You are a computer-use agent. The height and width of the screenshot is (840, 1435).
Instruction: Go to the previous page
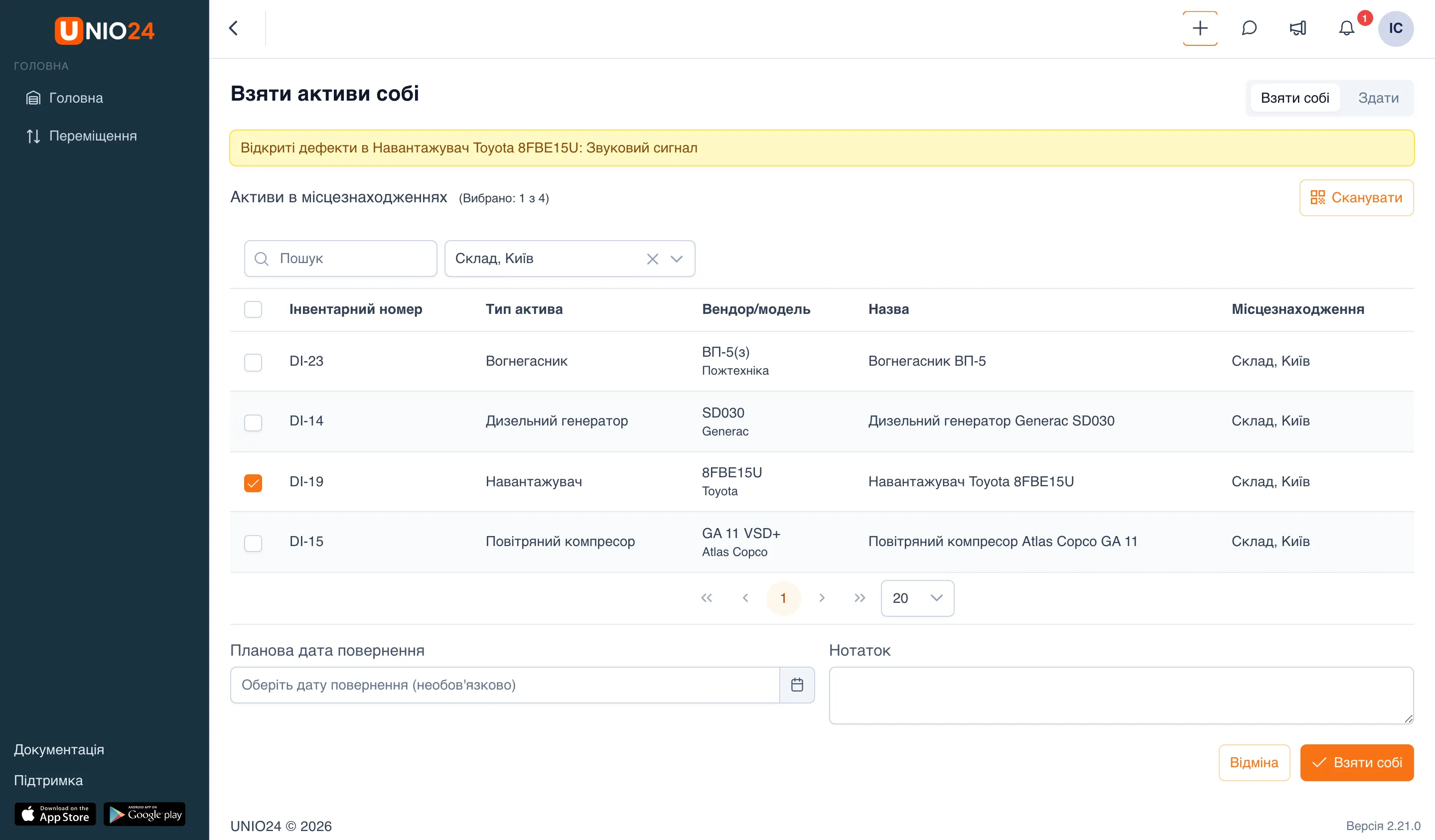coord(745,598)
